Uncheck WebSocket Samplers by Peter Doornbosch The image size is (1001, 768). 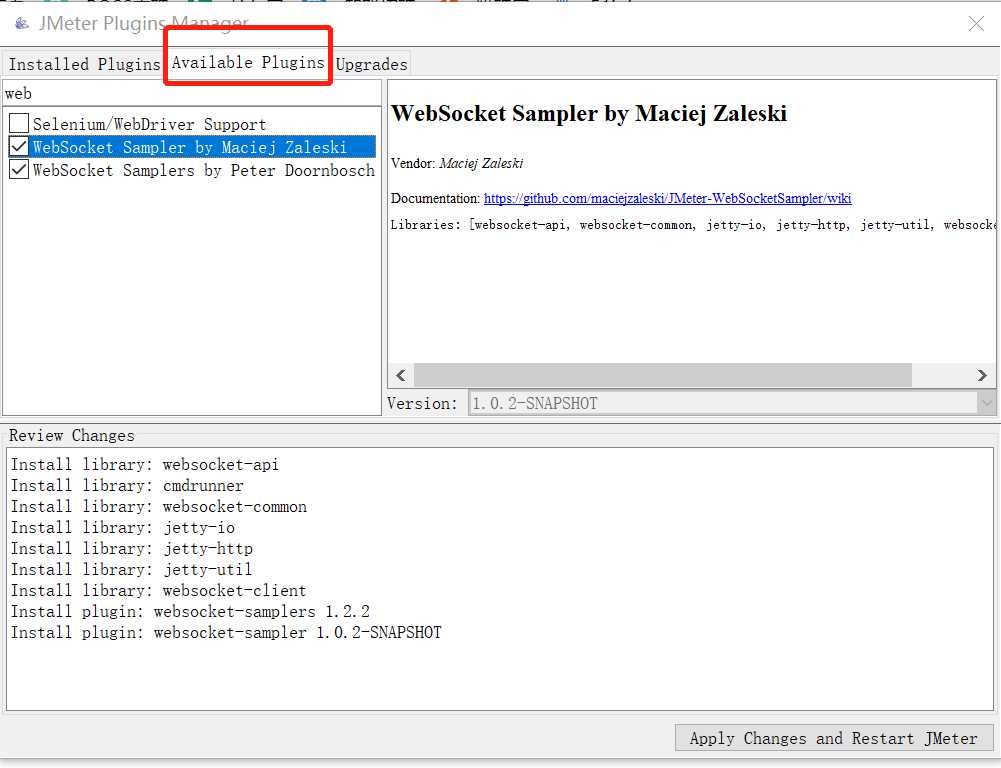click(19, 170)
